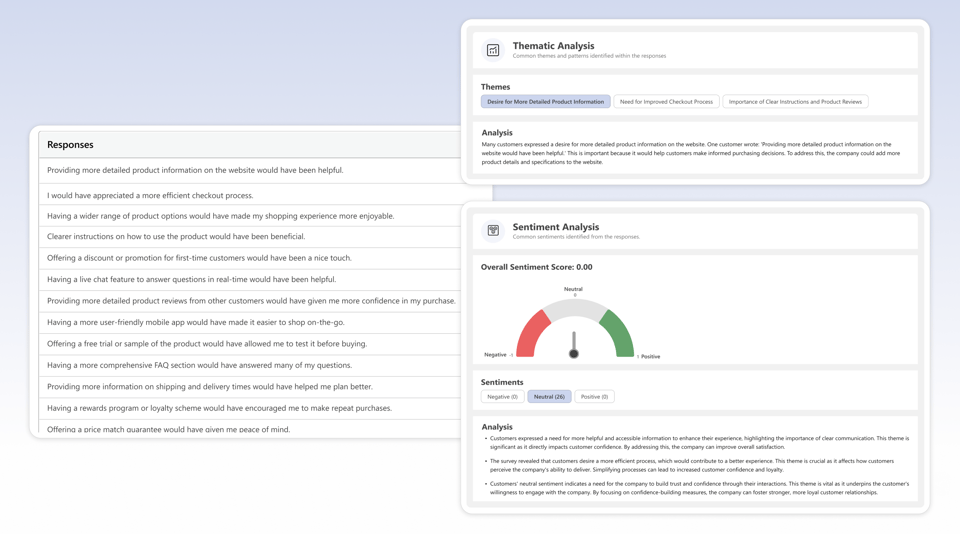Click 'Overall Sentiment Score: 0.00' text
The image size is (960, 534).
[x=536, y=267]
